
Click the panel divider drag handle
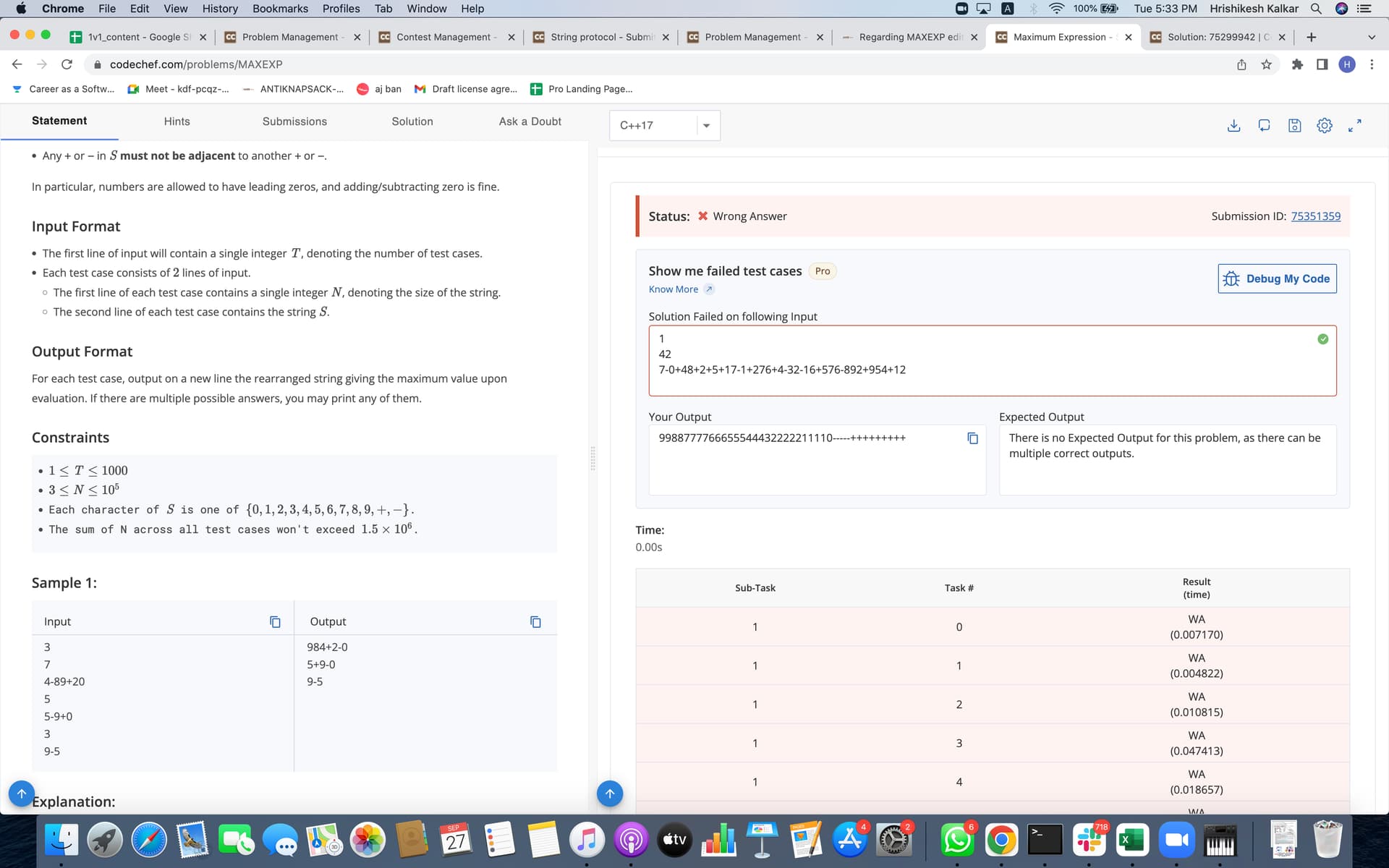click(592, 459)
